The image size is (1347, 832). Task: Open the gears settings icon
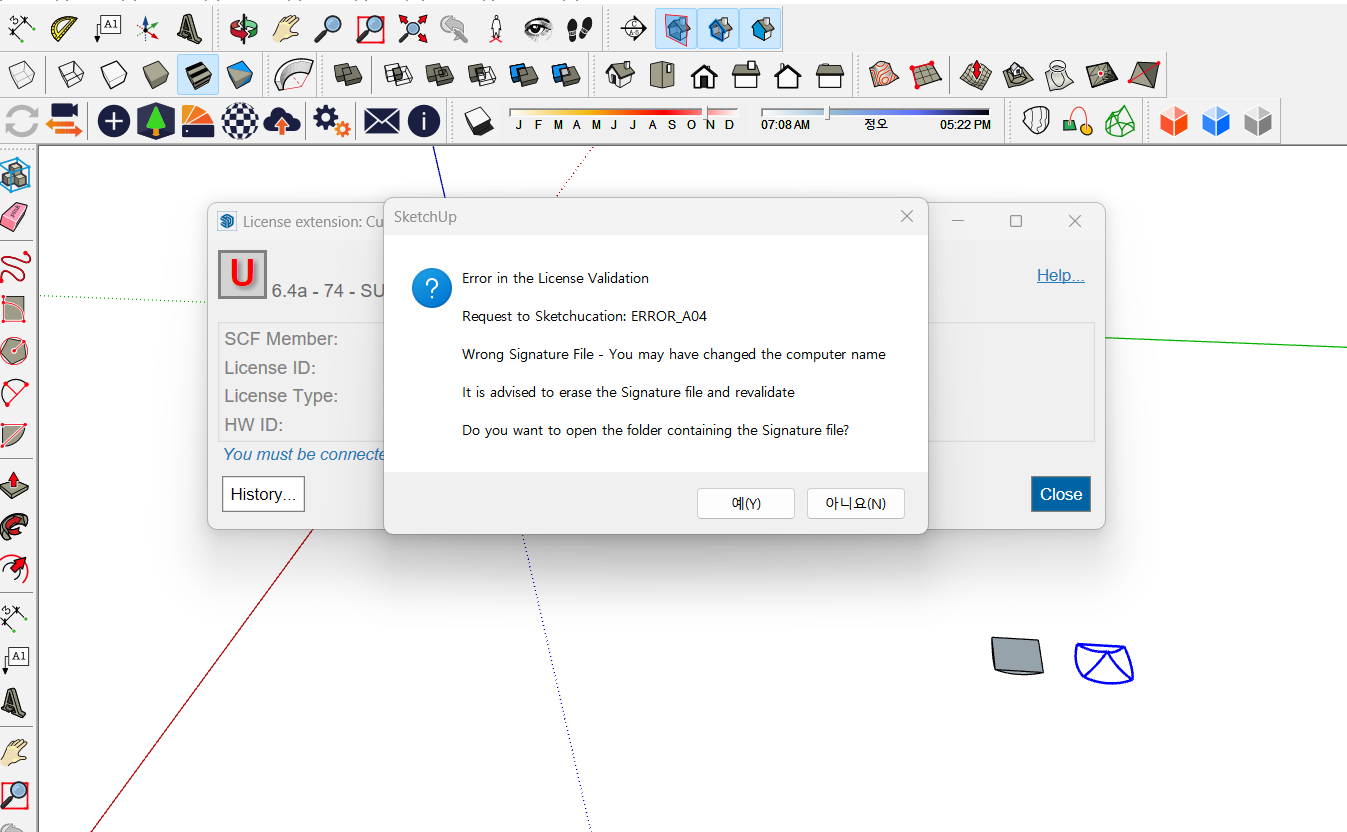(332, 122)
